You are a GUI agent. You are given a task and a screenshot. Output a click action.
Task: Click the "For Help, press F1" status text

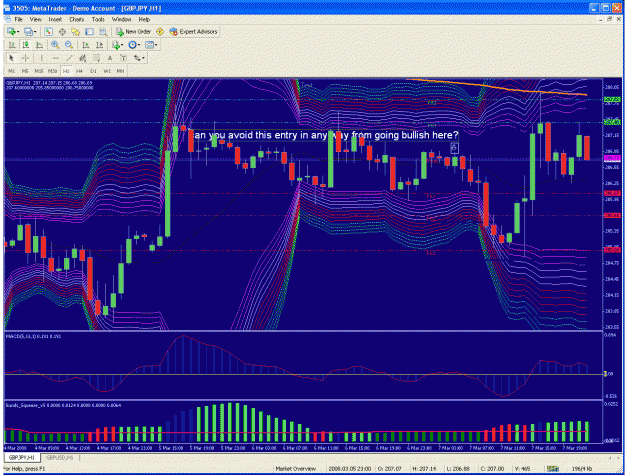tap(24, 469)
